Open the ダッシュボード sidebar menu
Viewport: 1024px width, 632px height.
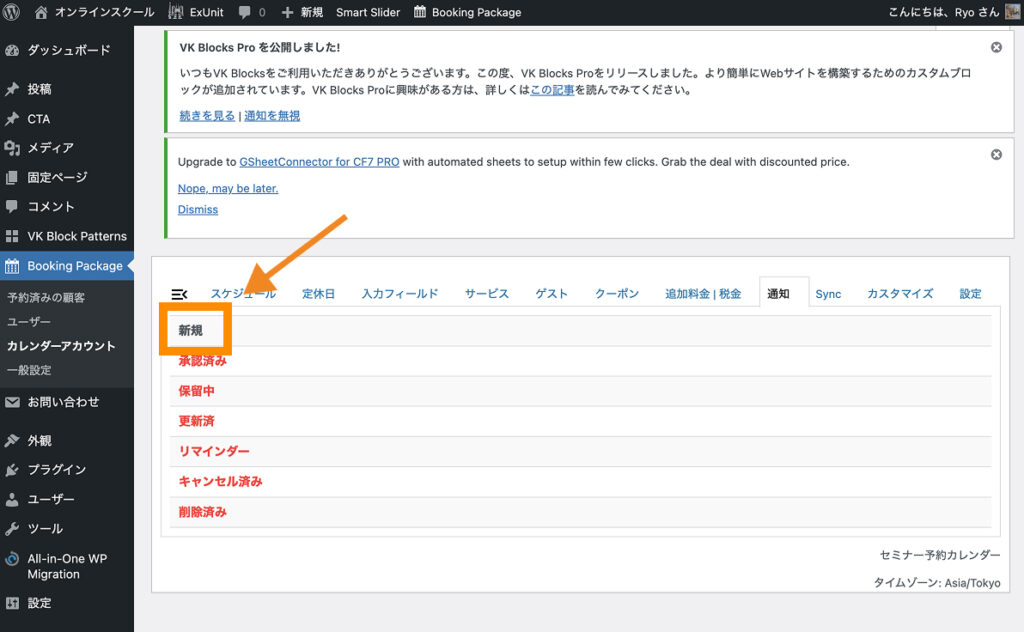[x=68, y=50]
